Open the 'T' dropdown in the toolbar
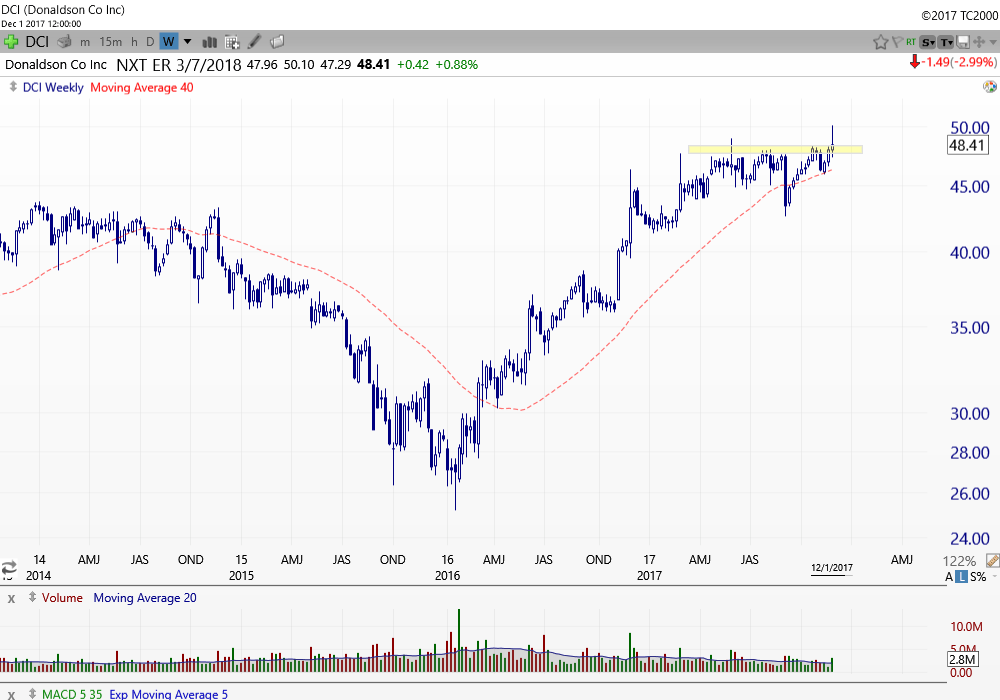 pos(946,41)
